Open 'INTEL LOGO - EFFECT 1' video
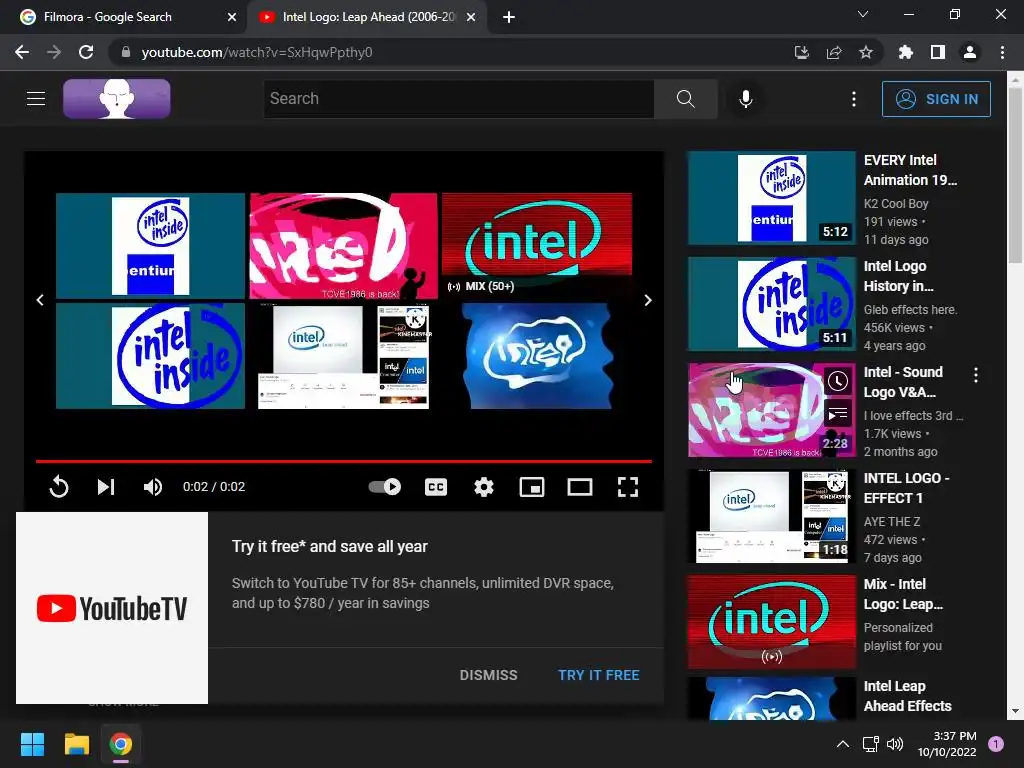The image size is (1024, 768). (x=906, y=488)
